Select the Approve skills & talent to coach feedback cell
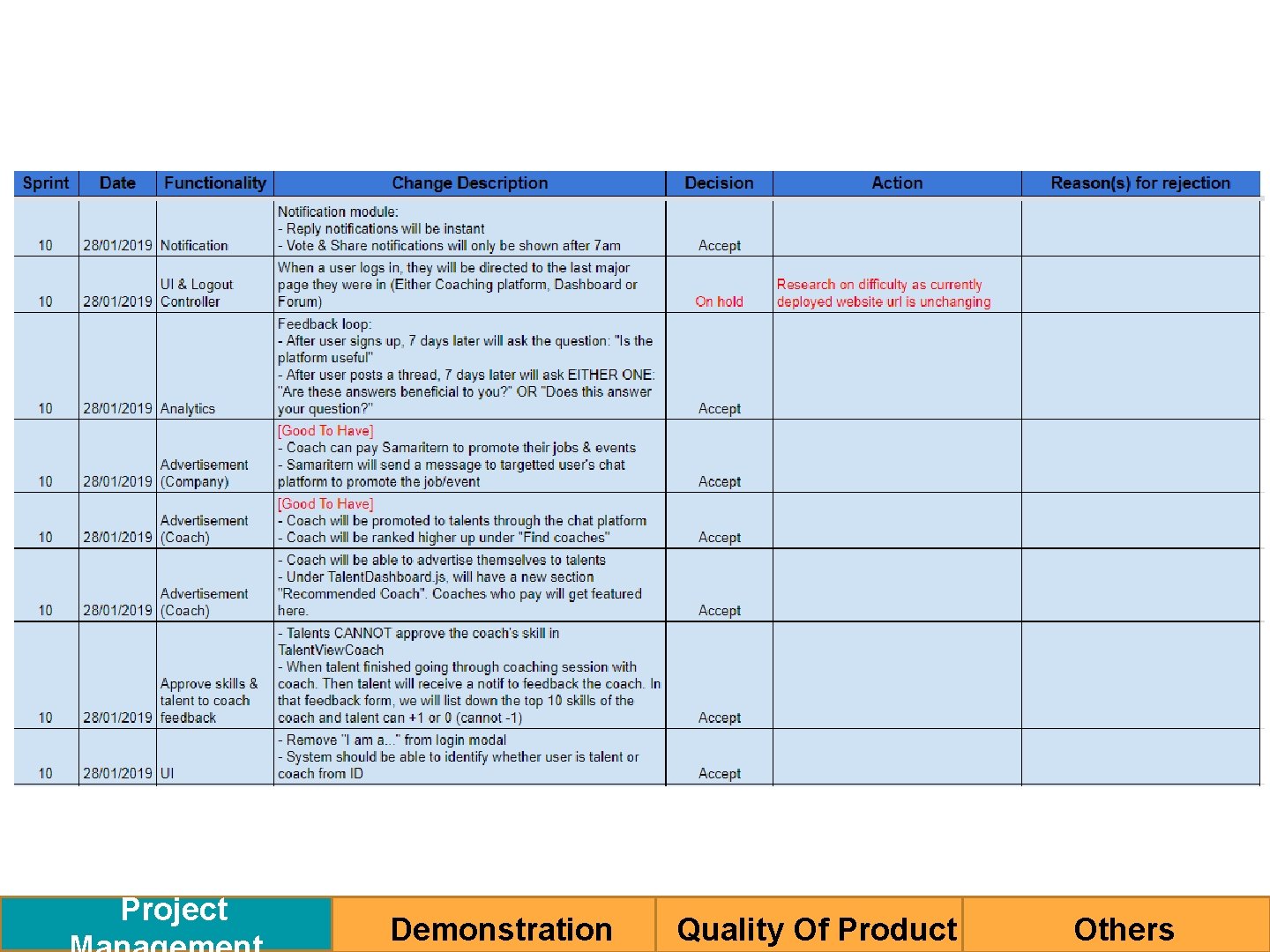The height and width of the screenshot is (952, 1270). click(x=215, y=676)
